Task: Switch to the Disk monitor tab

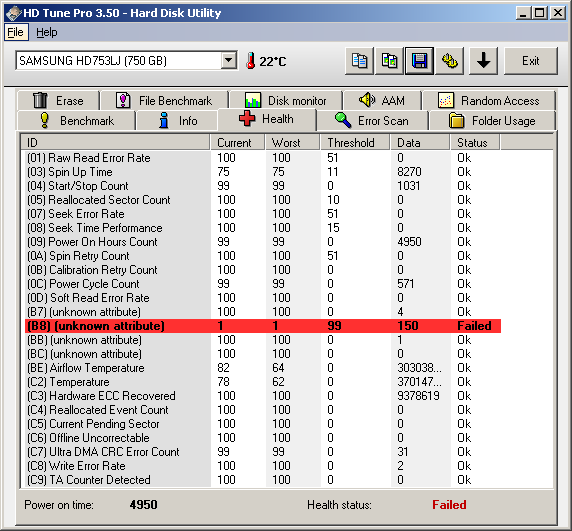Action: pyautogui.click(x=286, y=100)
